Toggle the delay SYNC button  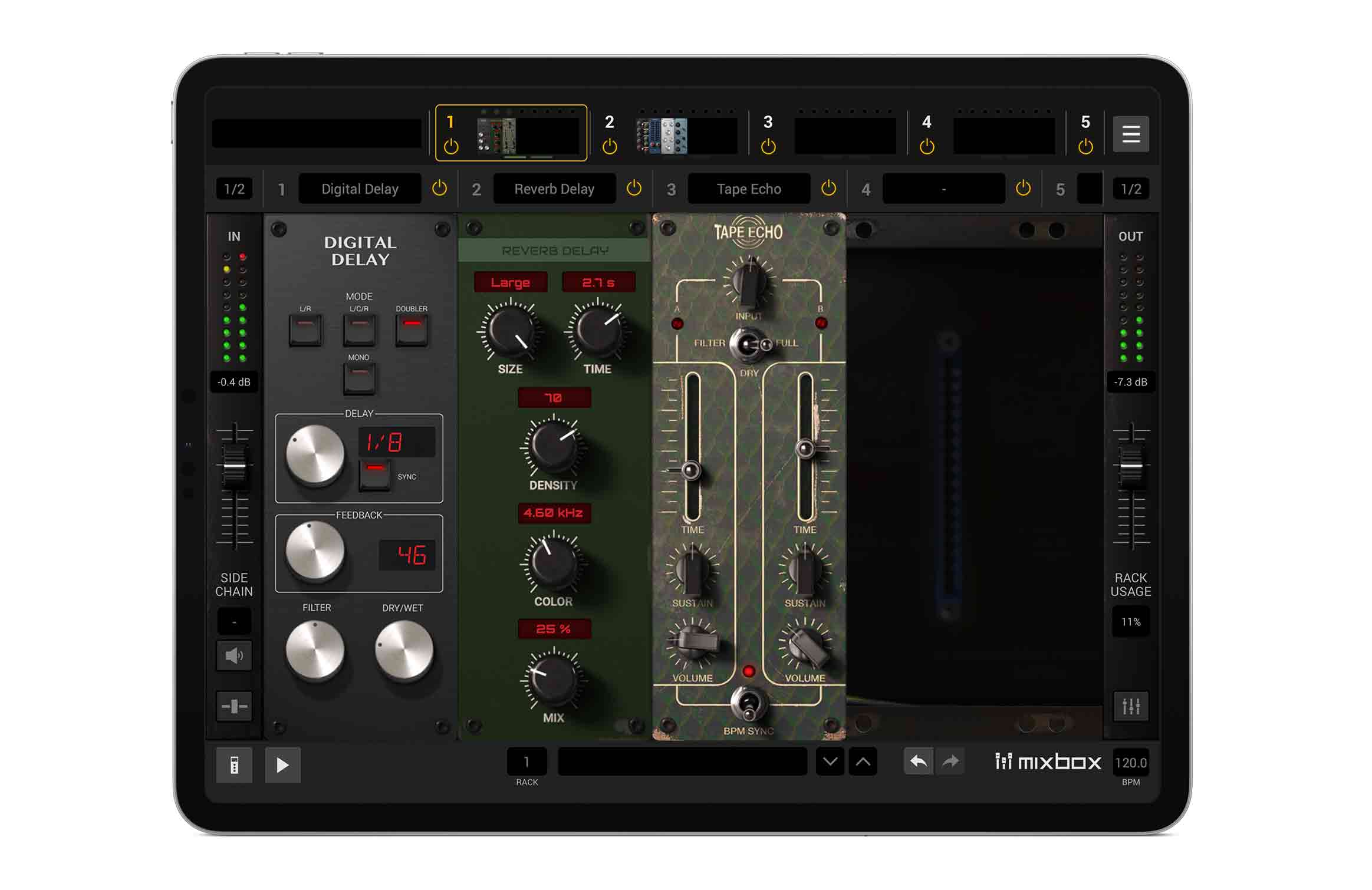point(375,475)
